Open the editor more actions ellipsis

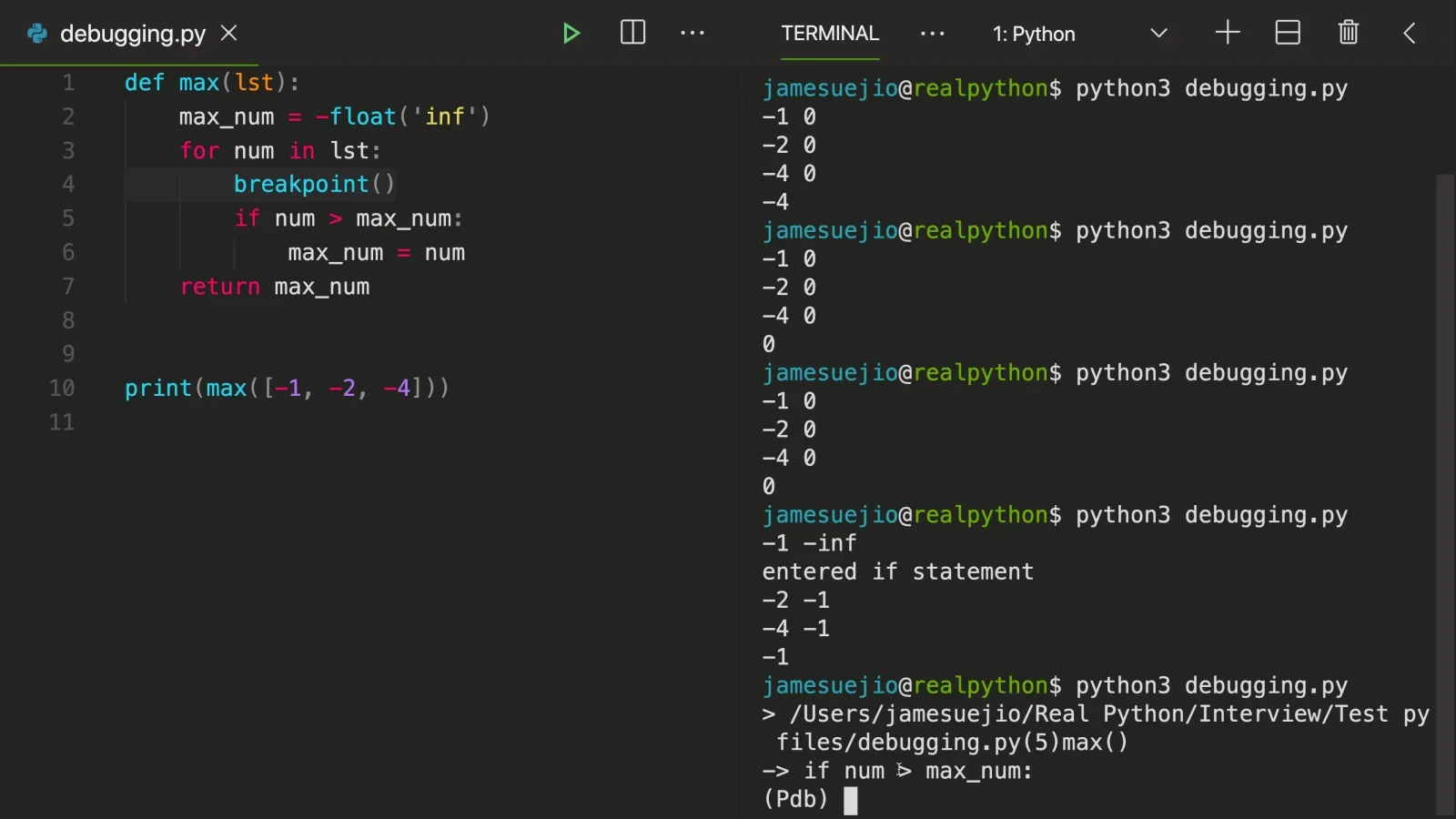pos(693,33)
